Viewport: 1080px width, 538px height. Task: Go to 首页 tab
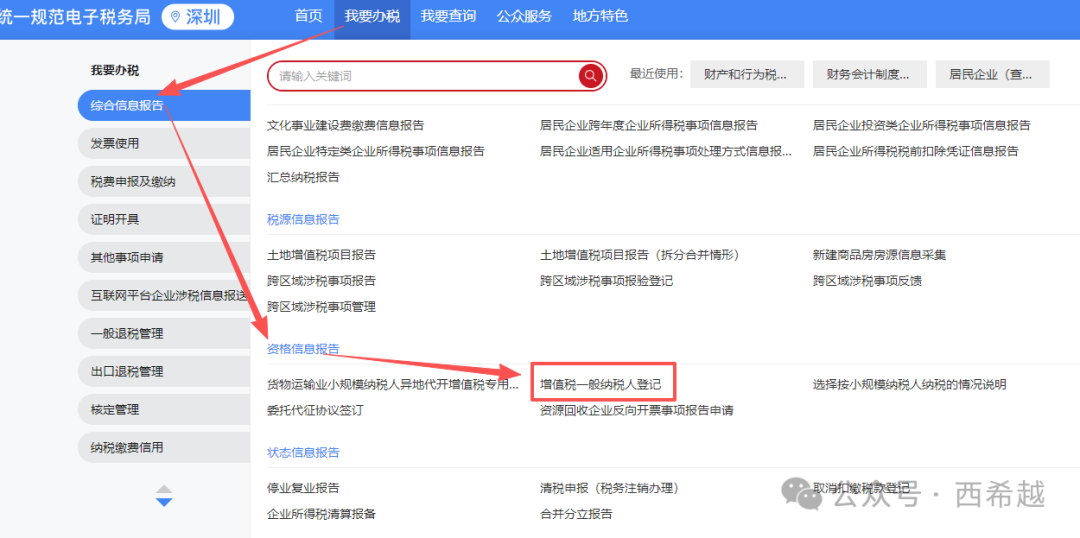click(x=309, y=16)
